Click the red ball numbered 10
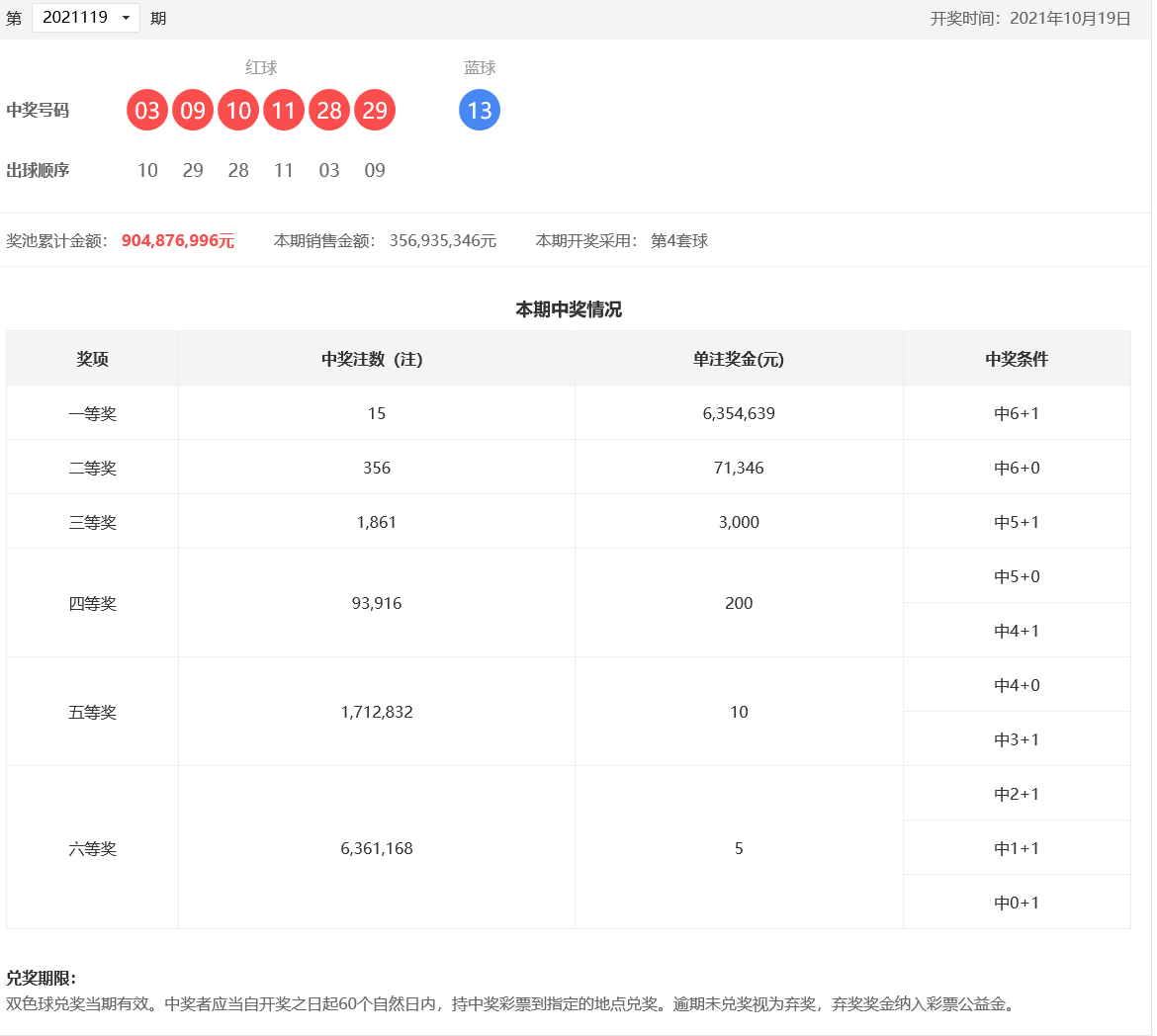The width and height of the screenshot is (1157, 1036). (x=238, y=110)
